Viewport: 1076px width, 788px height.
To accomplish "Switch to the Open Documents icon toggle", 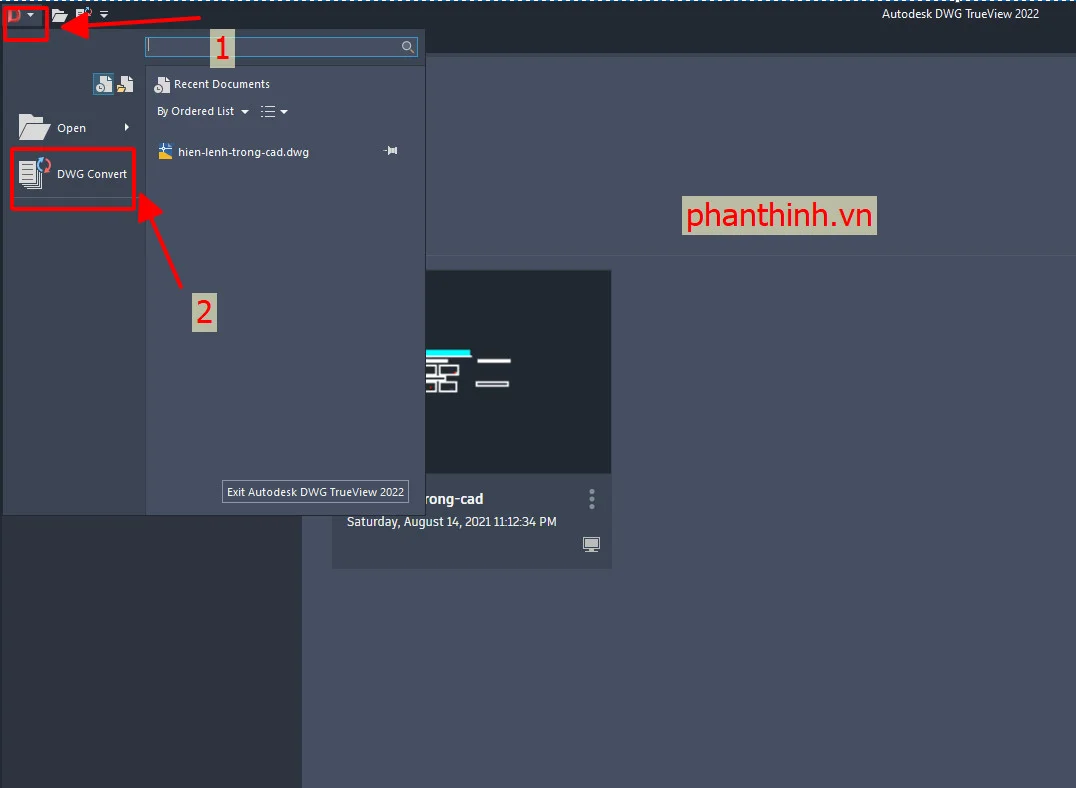I will click(x=125, y=84).
